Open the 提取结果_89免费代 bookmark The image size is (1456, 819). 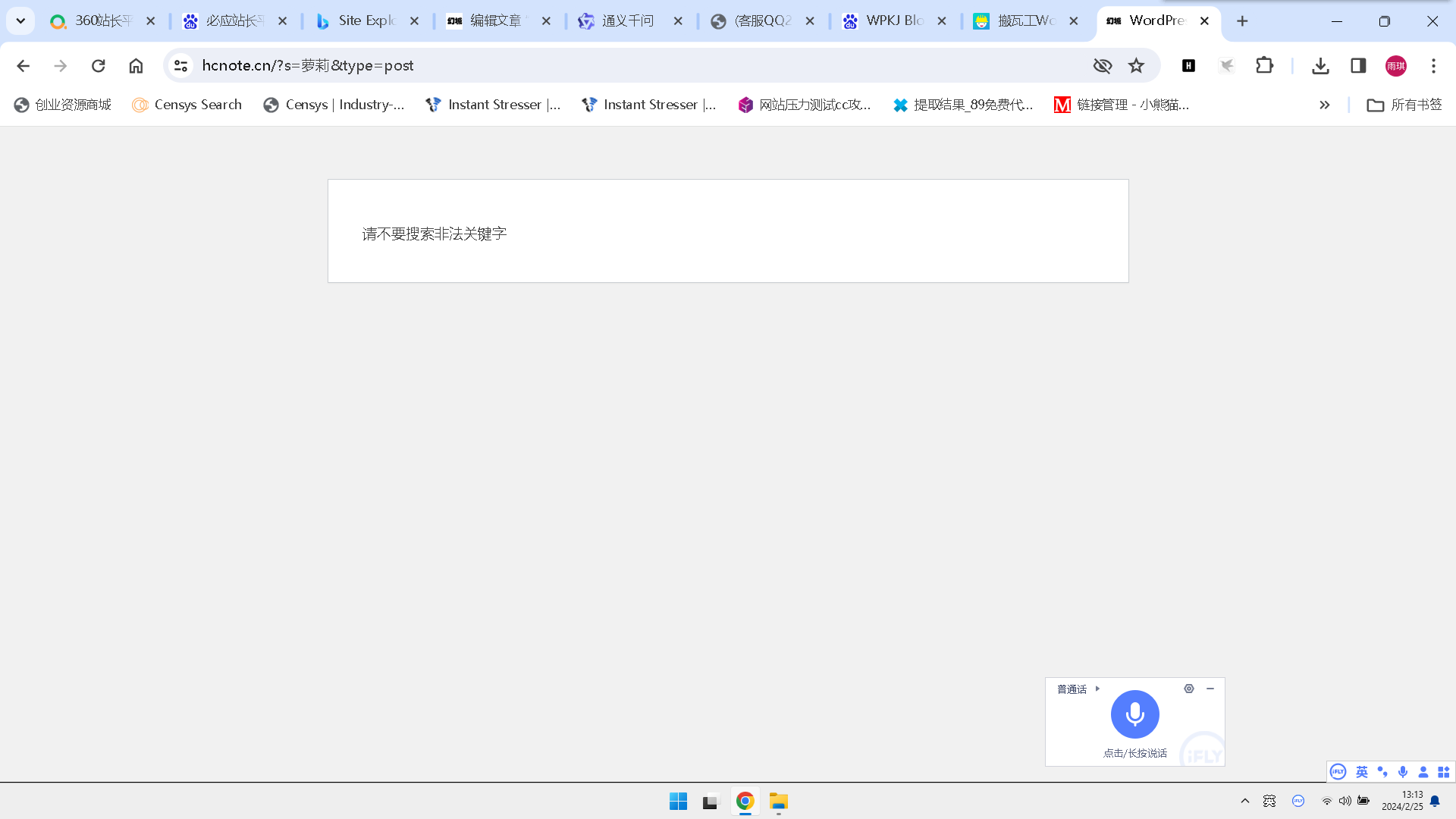(963, 105)
